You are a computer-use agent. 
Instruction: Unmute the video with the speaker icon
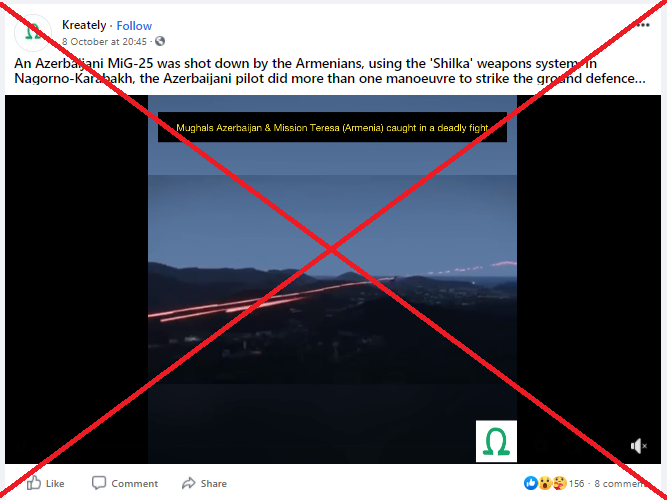[x=638, y=446]
